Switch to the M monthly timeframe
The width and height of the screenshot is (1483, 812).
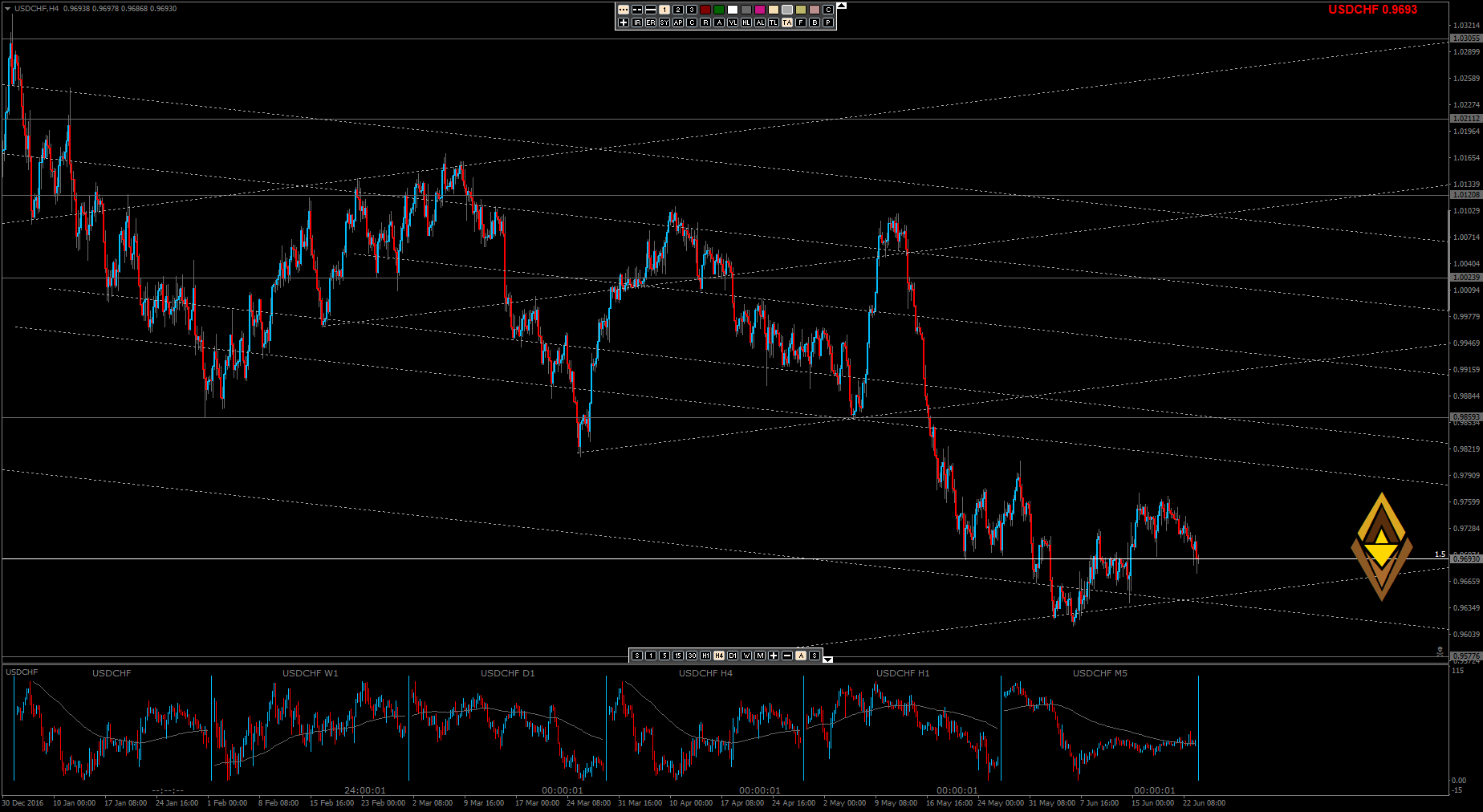[760, 656]
